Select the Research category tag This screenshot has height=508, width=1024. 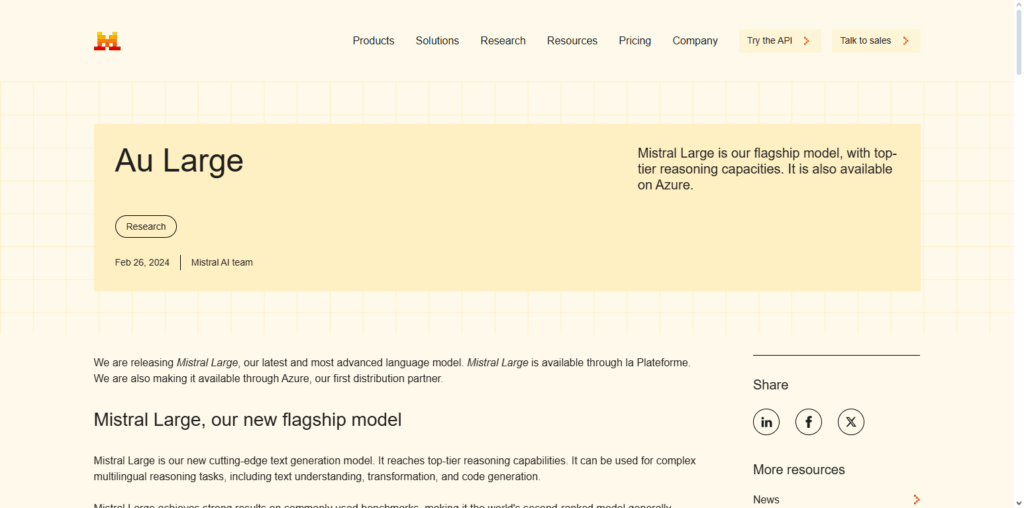pos(146,227)
